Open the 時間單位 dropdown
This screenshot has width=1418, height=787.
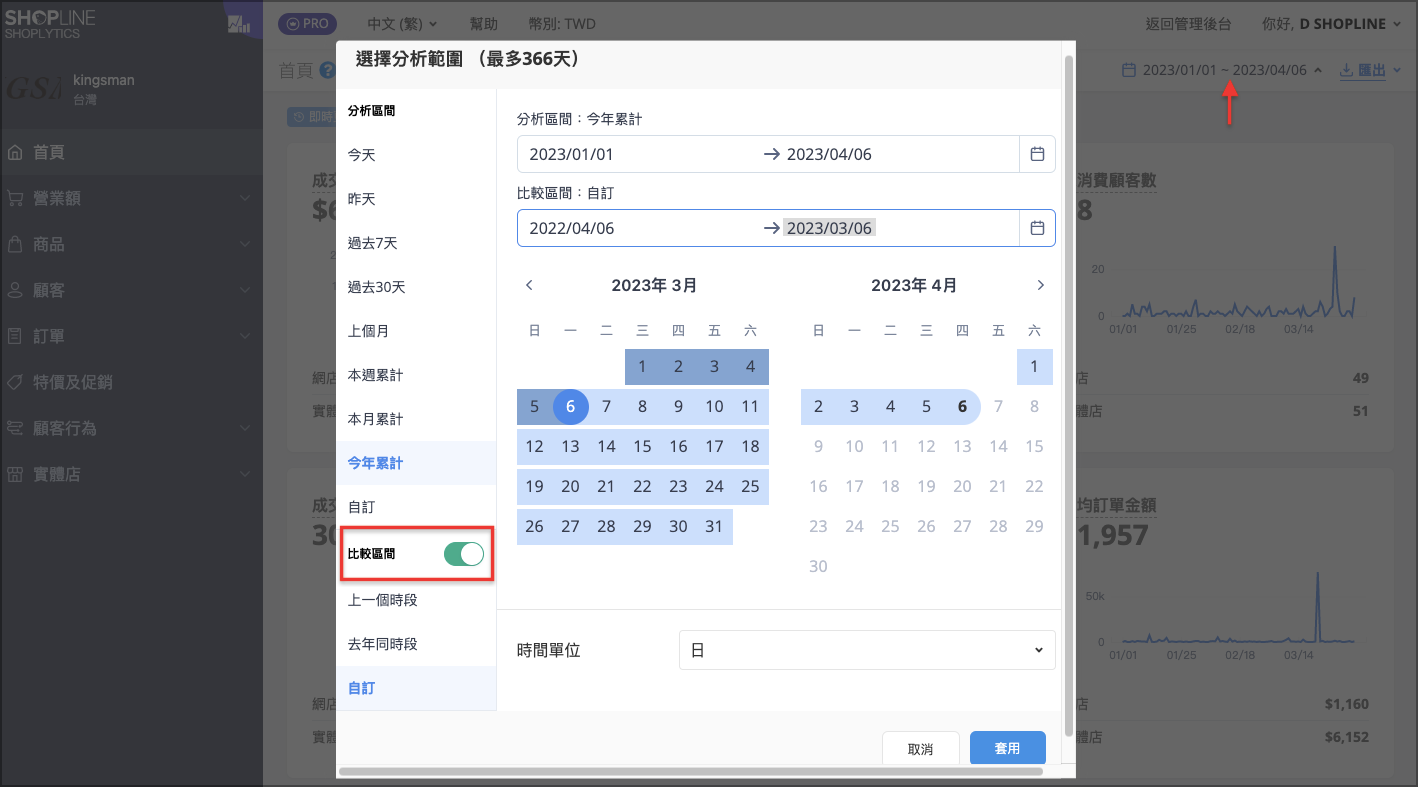(x=866, y=650)
